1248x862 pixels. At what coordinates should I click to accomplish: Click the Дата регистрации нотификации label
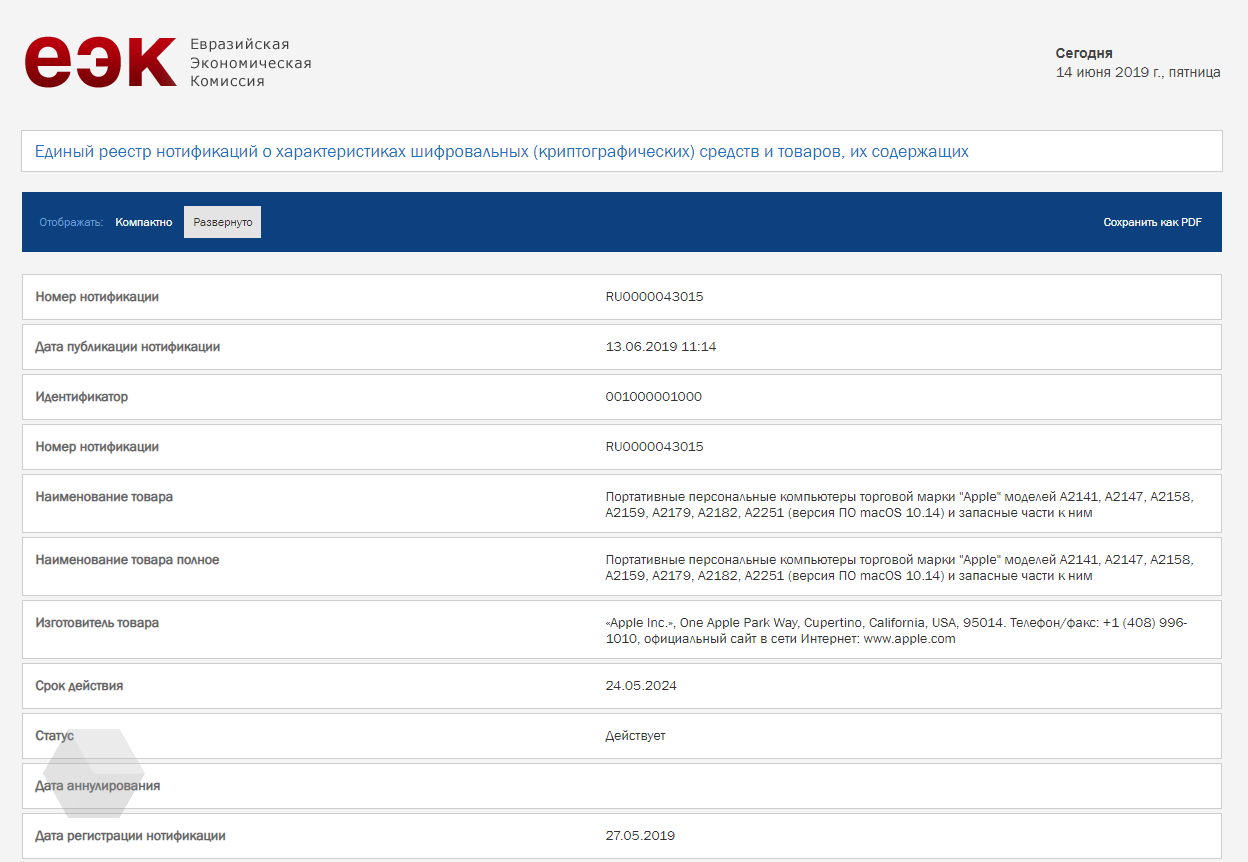[131, 836]
